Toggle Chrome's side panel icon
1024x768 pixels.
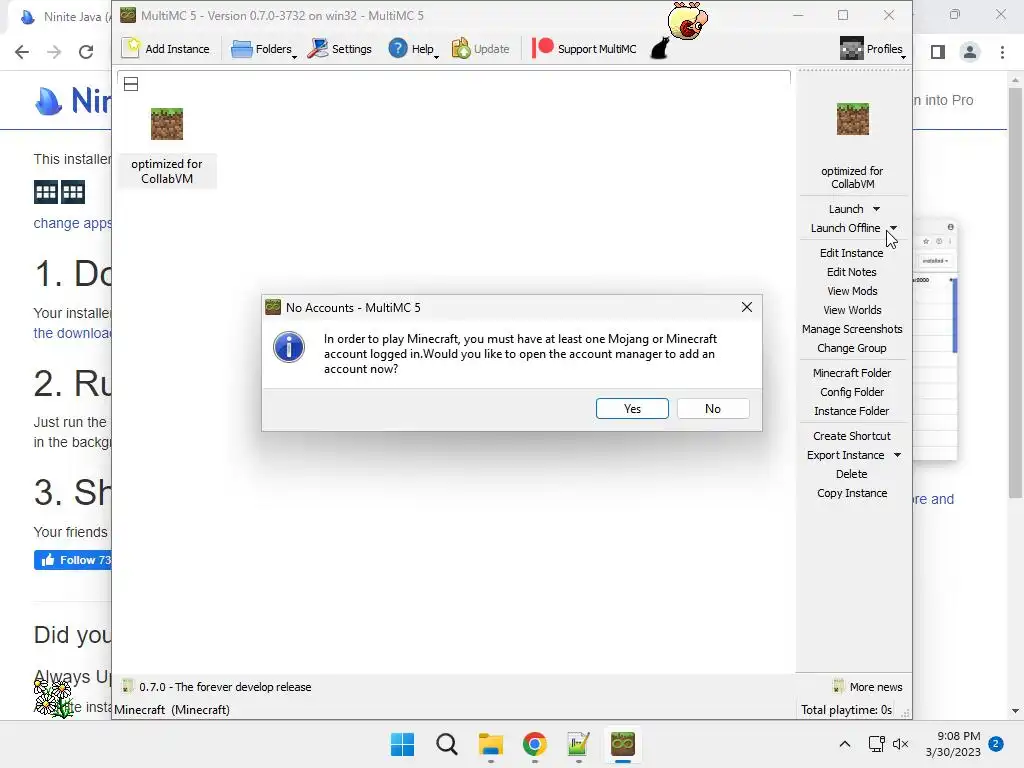click(x=938, y=52)
